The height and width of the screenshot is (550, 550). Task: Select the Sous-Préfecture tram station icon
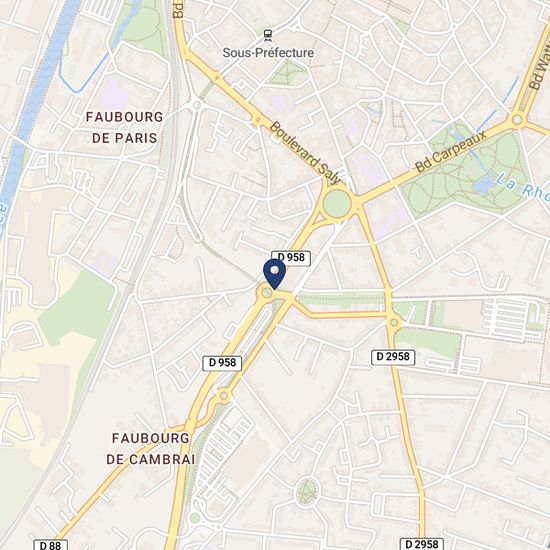268,35
